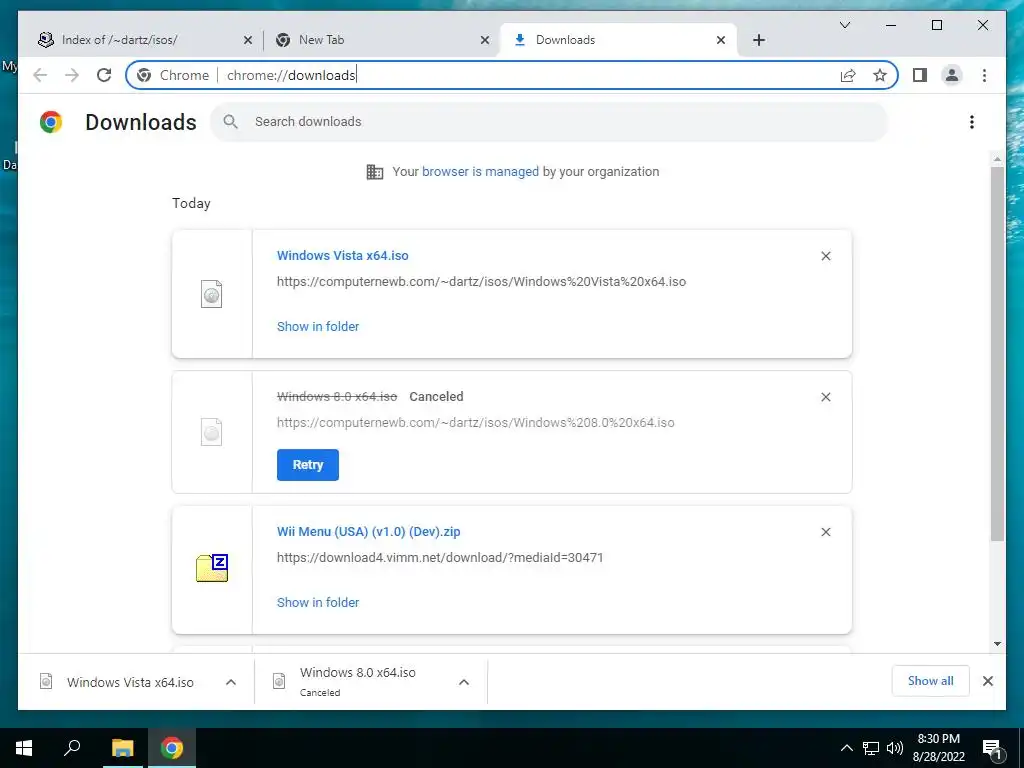
Task: Open the network icon in tray
Action: [x=871, y=748]
